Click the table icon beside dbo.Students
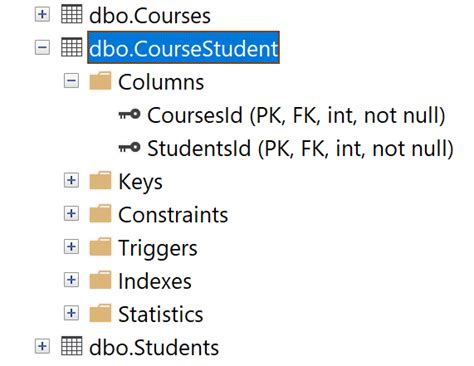 tap(72, 346)
